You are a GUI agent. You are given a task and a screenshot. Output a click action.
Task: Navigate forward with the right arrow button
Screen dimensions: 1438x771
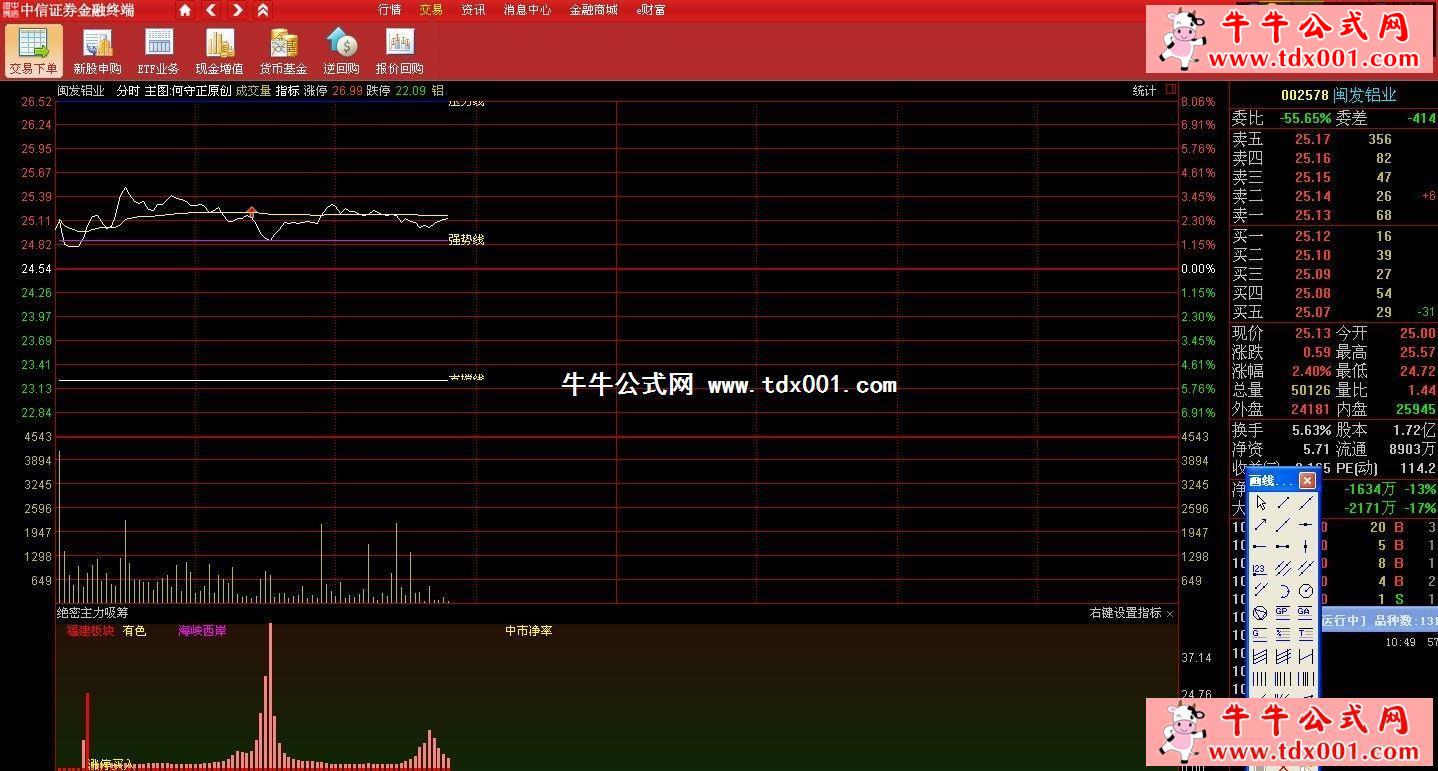[x=237, y=10]
